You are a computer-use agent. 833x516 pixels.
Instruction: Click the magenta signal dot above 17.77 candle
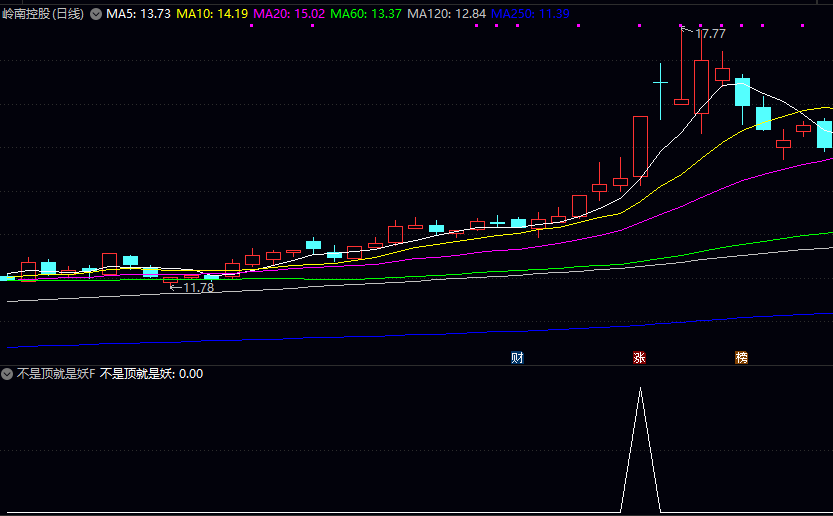(x=680, y=26)
